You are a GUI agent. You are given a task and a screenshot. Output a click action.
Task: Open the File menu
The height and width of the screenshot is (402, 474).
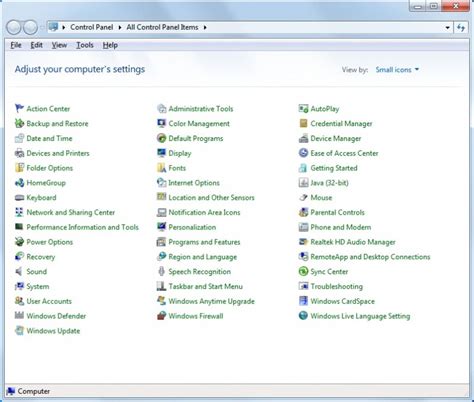[16, 45]
